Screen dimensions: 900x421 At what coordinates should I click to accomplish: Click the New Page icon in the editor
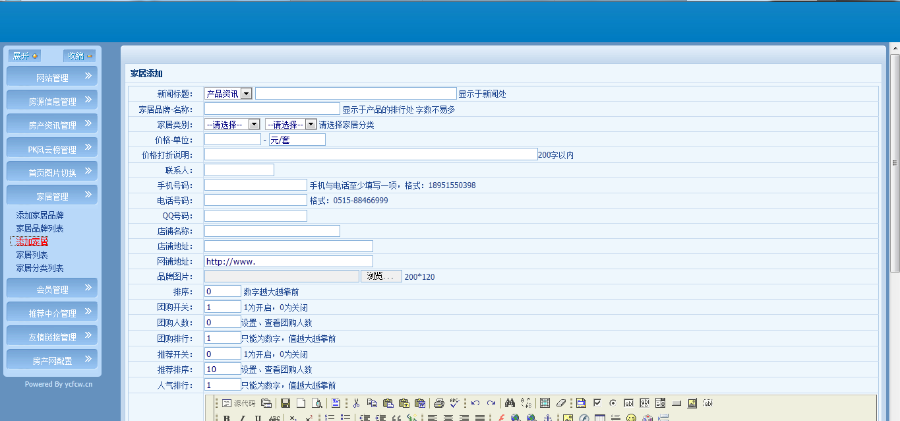[x=301, y=403]
